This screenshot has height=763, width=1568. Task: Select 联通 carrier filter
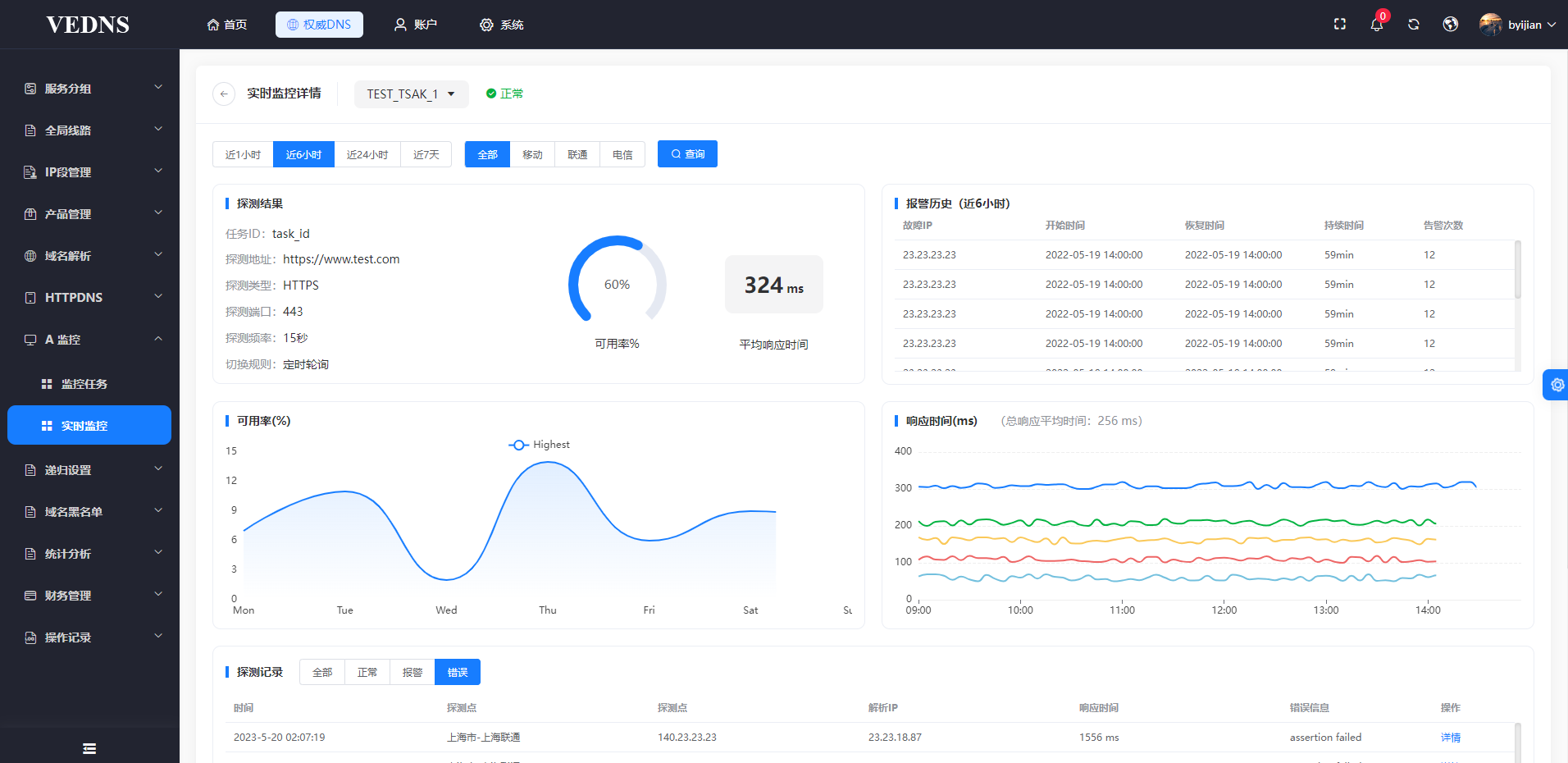tap(577, 154)
